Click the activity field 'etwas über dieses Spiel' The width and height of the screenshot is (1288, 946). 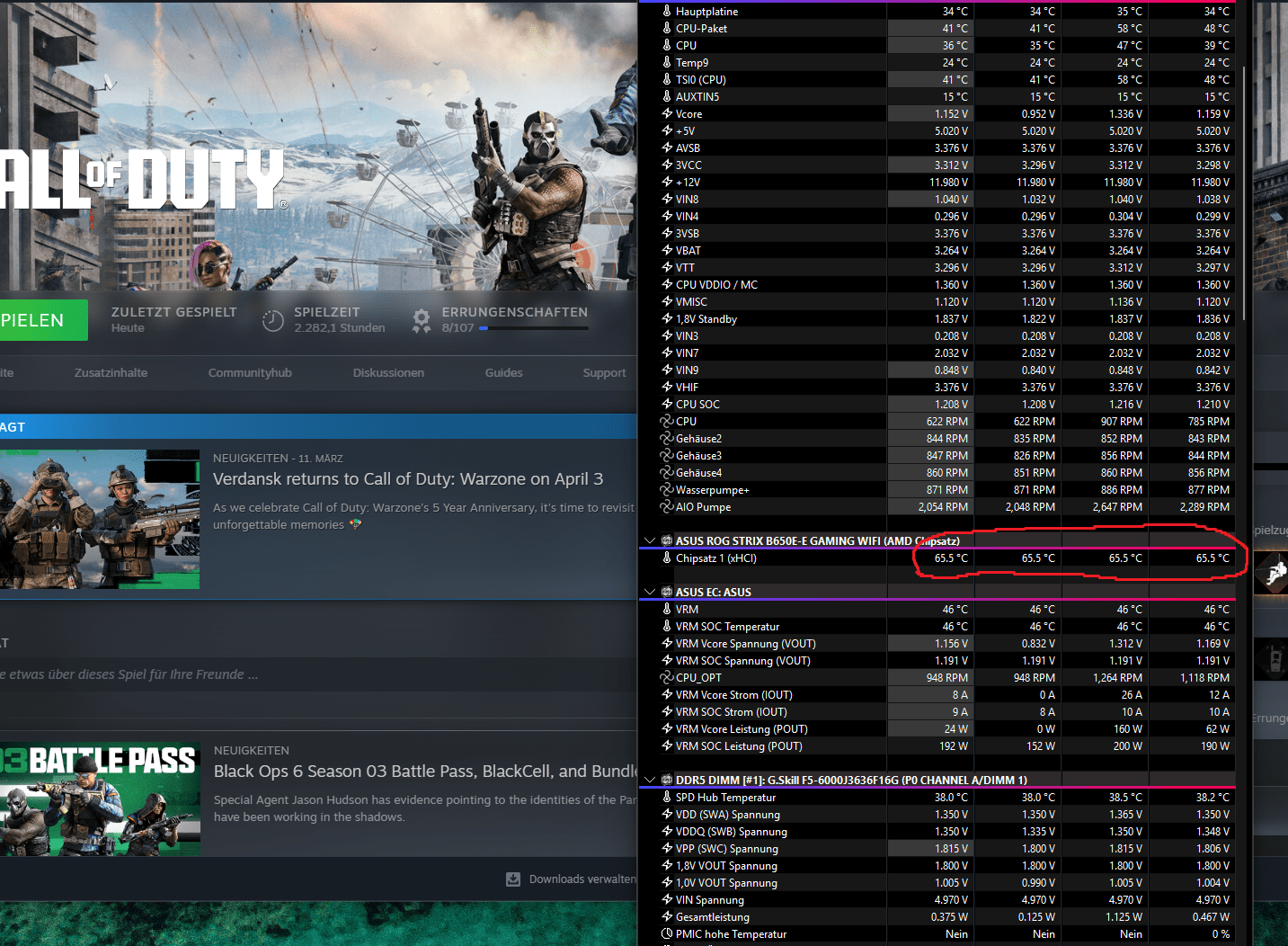coord(318,674)
